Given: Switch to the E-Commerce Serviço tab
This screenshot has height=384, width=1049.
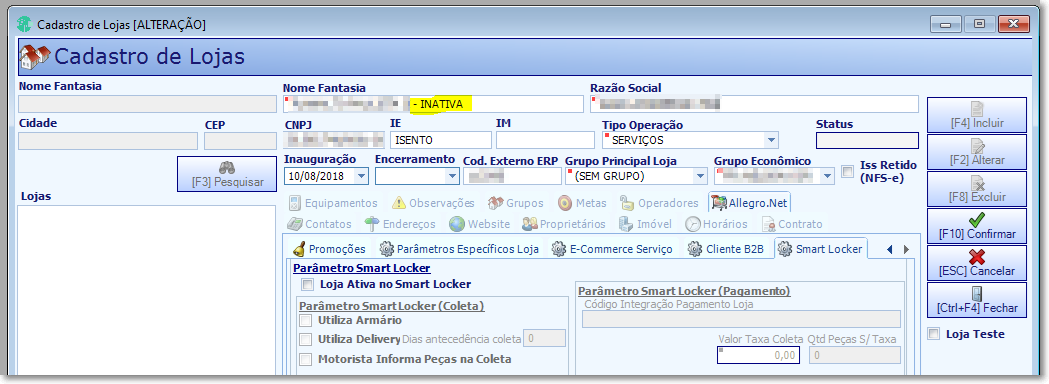Looking at the screenshot, I should pos(613,249).
